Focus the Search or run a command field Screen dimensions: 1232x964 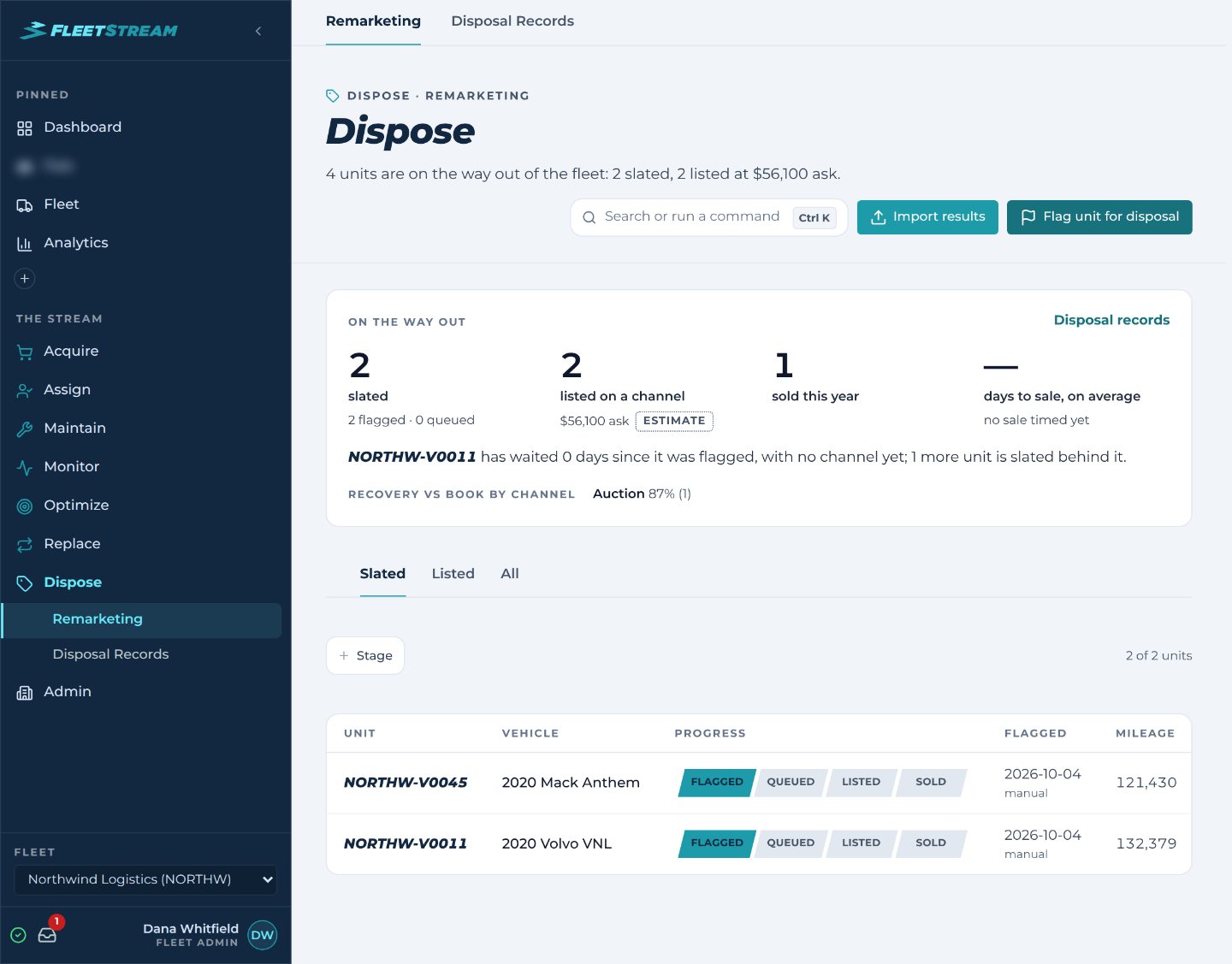point(708,217)
